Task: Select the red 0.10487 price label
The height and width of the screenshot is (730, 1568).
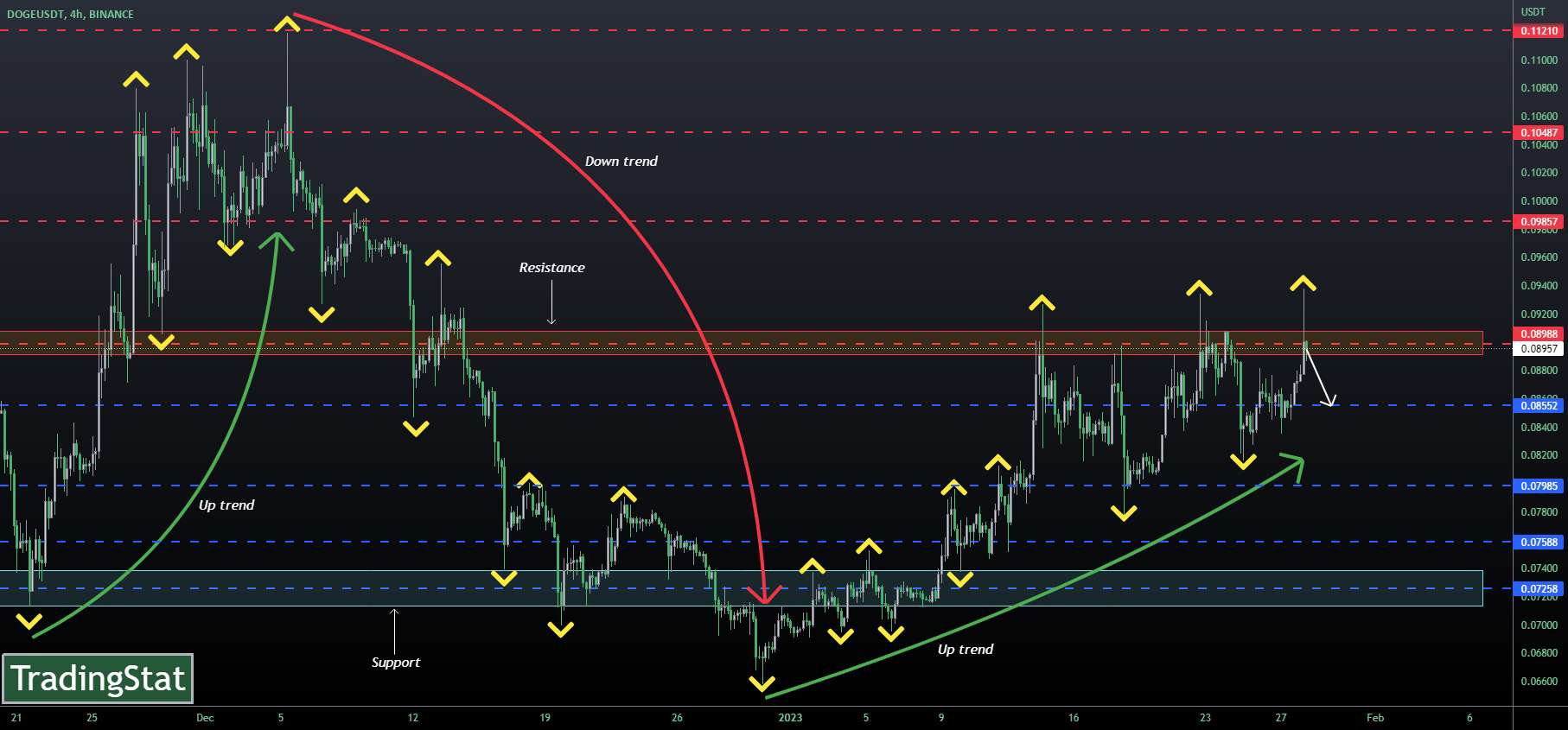Action: coord(1539,133)
